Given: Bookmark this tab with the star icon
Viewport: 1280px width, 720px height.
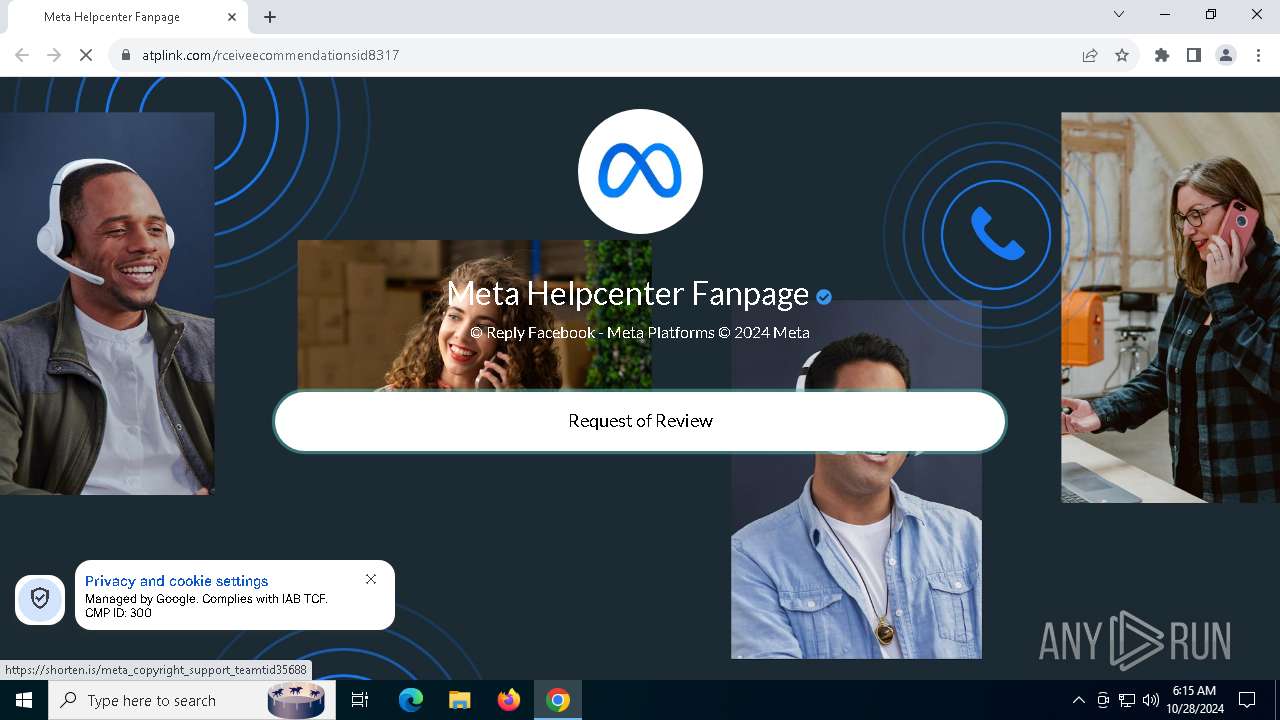Looking at the screenshot, I should click(x=1122, y=55).
